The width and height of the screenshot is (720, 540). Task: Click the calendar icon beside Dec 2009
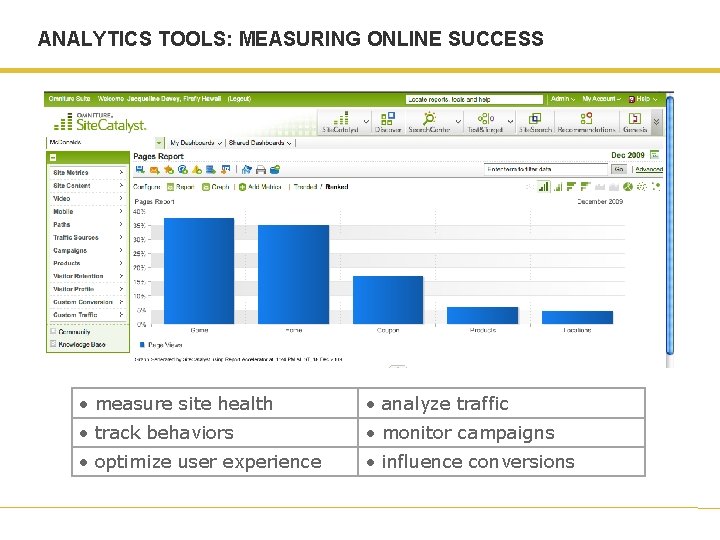pyautogui.click(x=655, y=155)
